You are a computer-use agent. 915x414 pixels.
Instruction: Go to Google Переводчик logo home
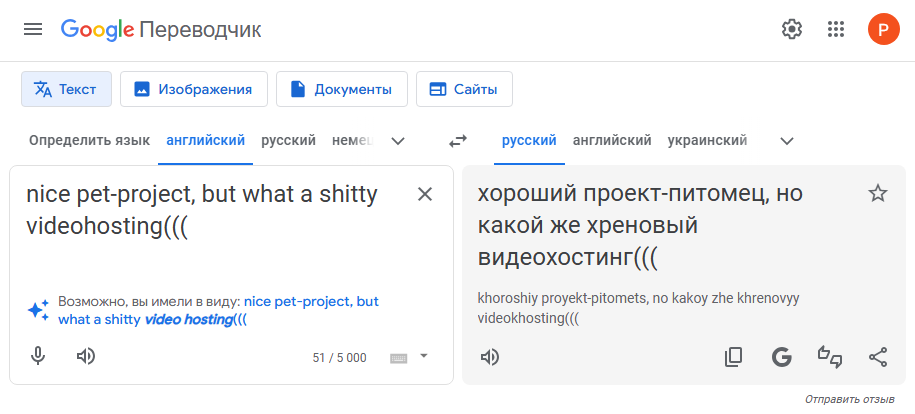(x=161, y=29)
